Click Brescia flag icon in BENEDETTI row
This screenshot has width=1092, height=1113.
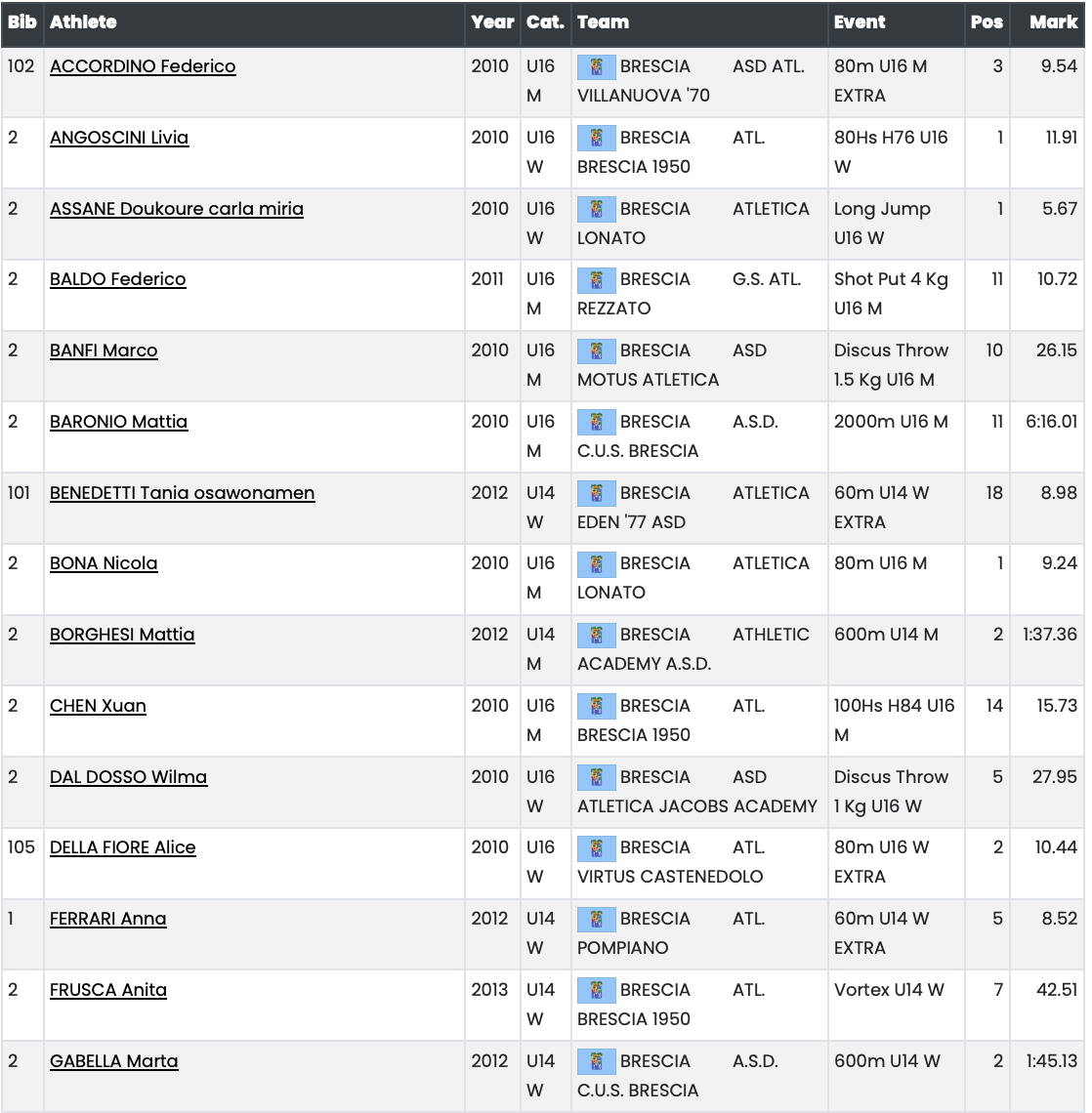click(x=597, y=494)
